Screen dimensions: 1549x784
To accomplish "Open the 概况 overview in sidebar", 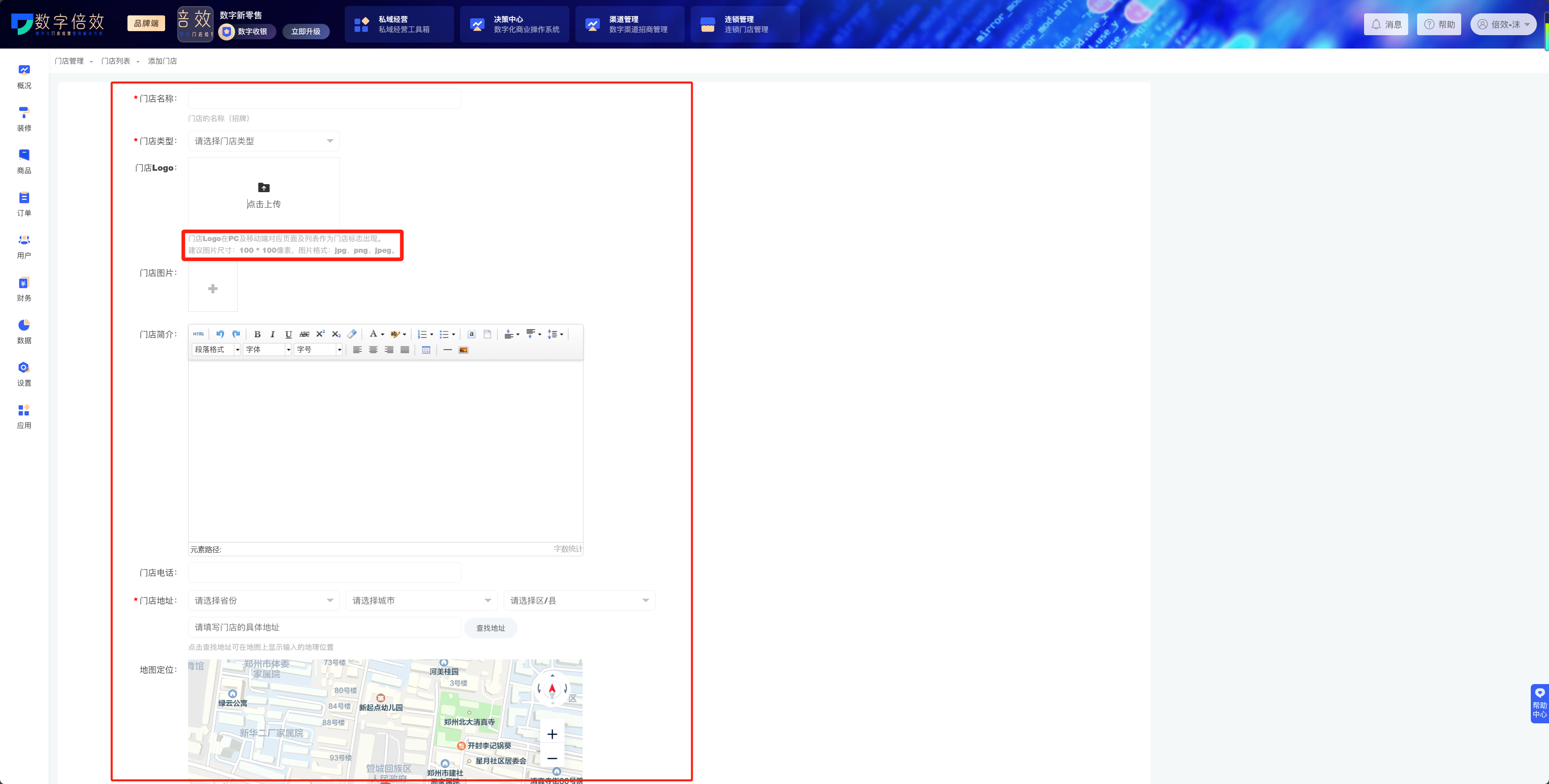I will [24, 77].
